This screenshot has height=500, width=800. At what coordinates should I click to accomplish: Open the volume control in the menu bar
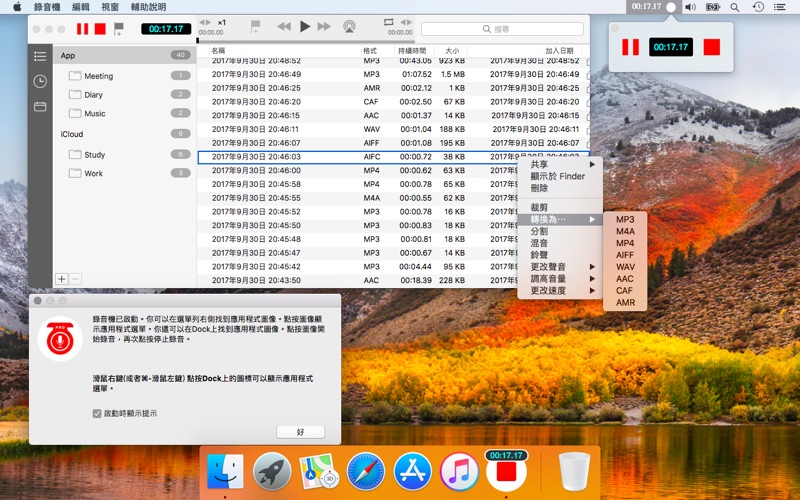coord(690,7)
